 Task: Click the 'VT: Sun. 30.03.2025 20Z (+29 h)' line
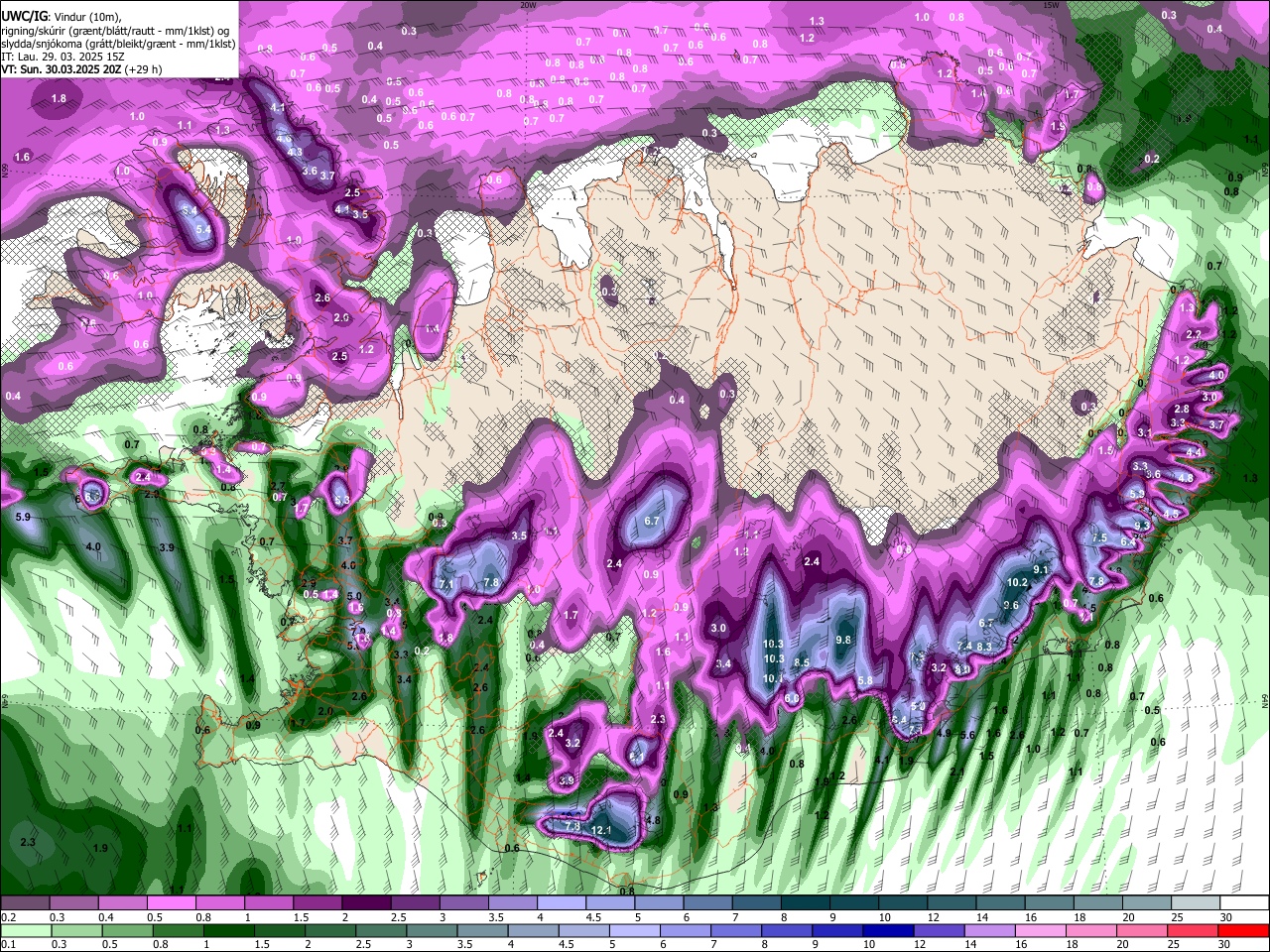tap(82, 69)
